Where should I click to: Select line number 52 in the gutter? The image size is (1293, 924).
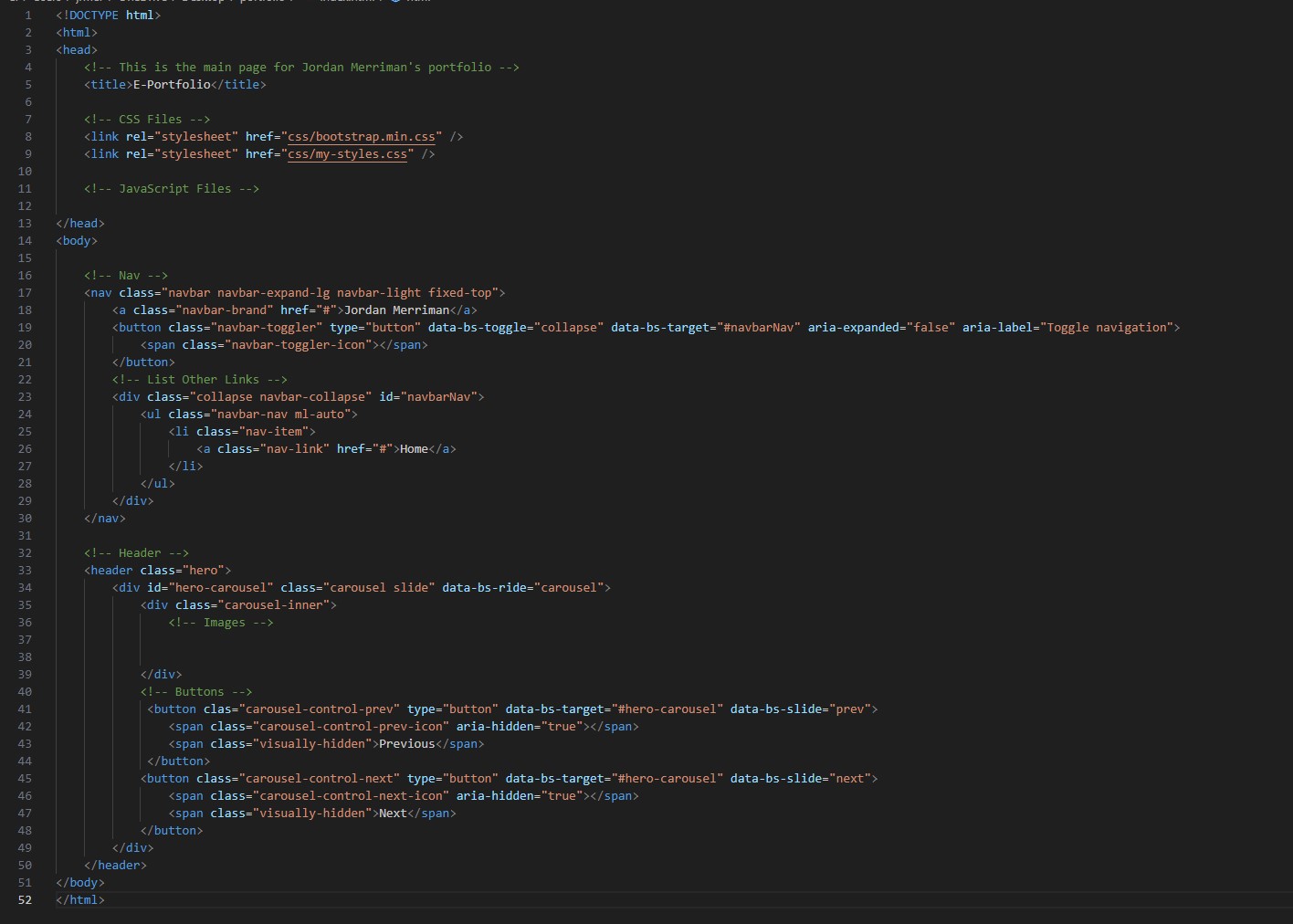coord(25,900)
